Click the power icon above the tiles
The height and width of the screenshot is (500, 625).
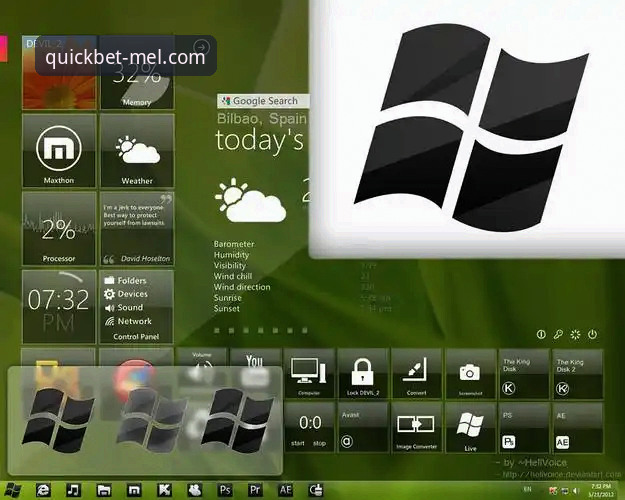coord(593,335)
